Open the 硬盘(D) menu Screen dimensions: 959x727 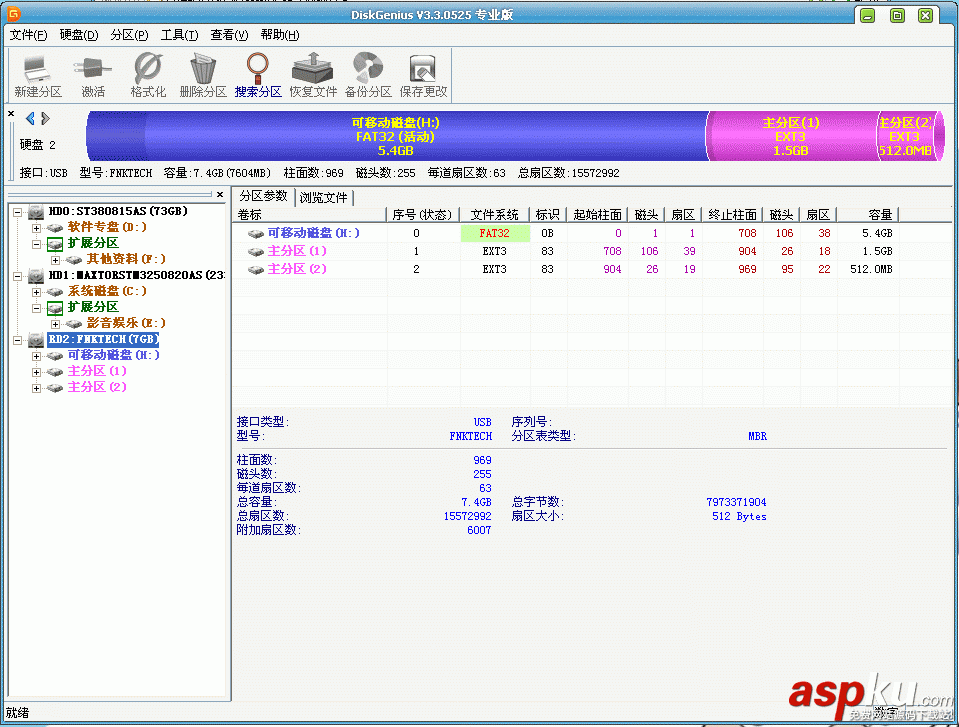tap(79, 35)
